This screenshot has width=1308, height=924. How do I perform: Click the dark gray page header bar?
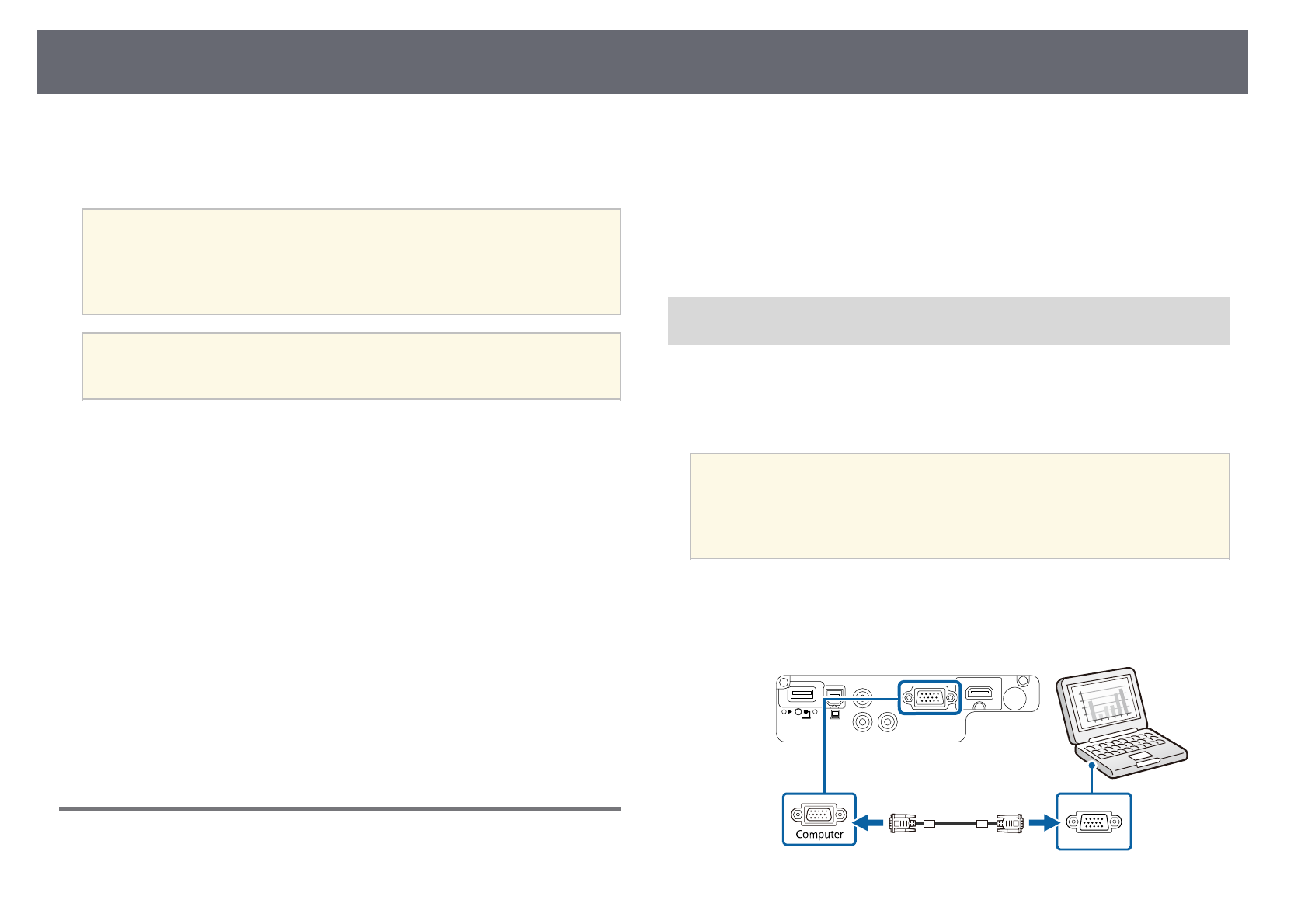click(642, 62)
